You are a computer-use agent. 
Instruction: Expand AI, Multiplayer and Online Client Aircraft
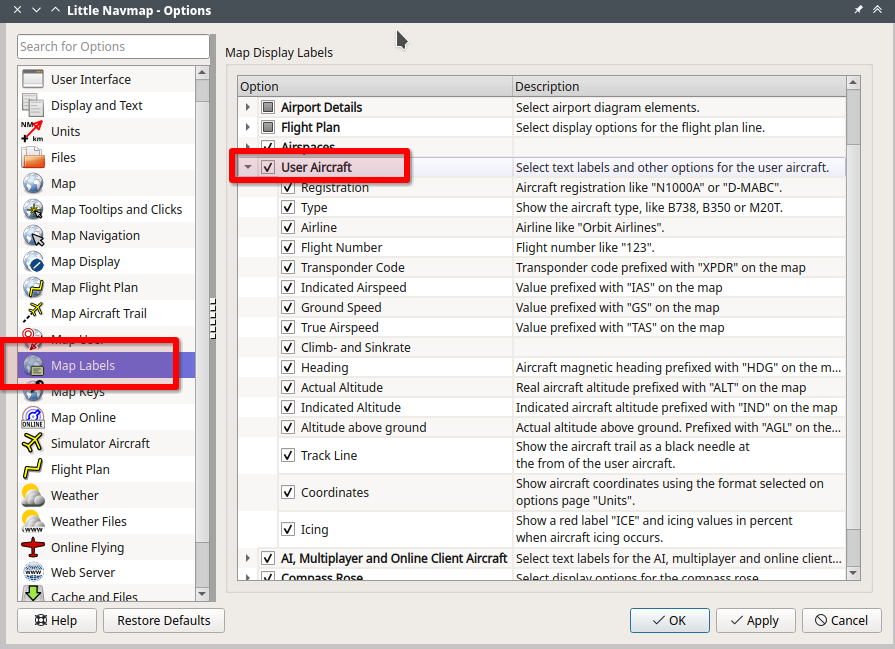tap(248, 558)
